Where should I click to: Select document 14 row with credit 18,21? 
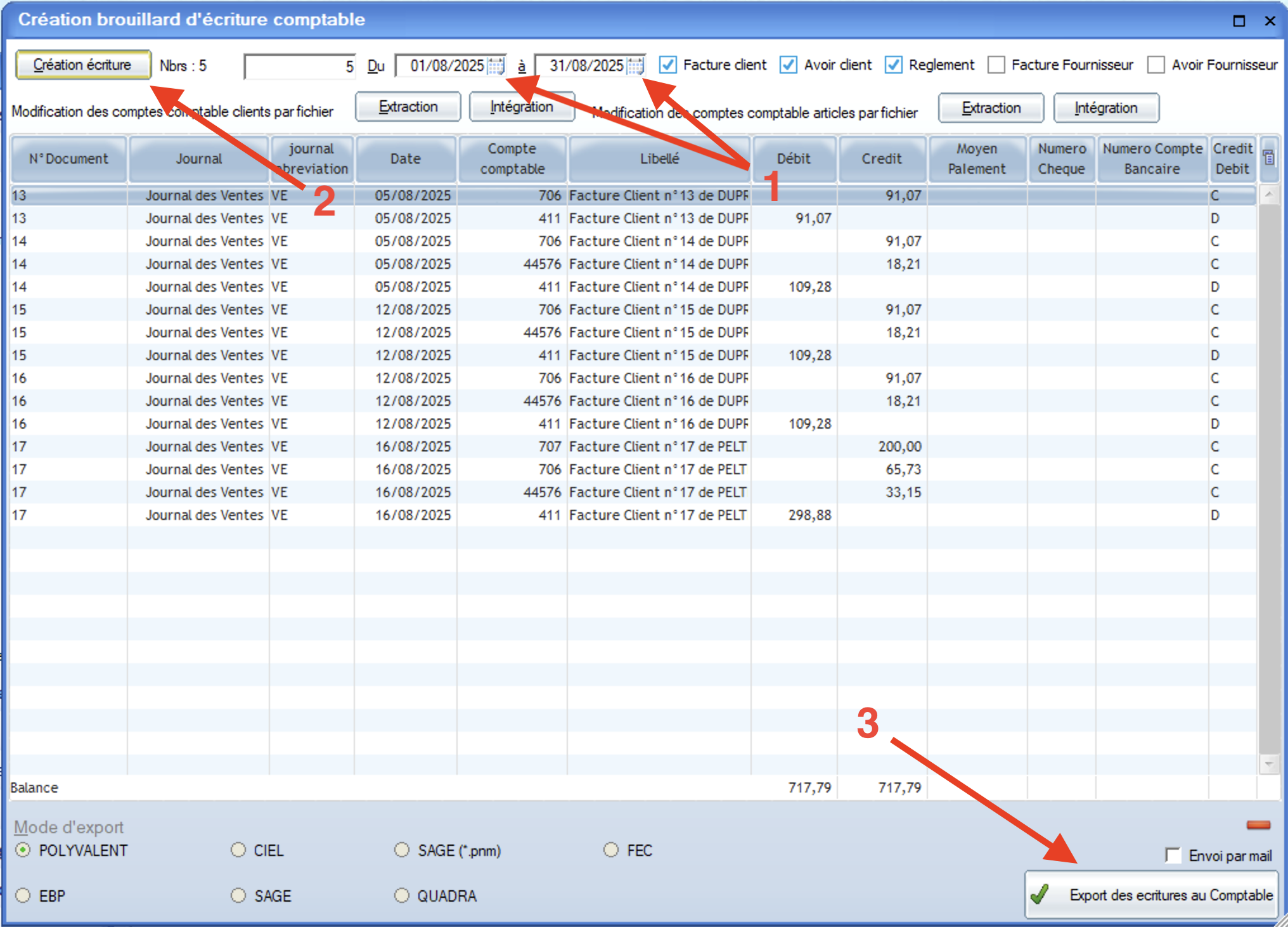pyautogui.click(x=633, y=264)
